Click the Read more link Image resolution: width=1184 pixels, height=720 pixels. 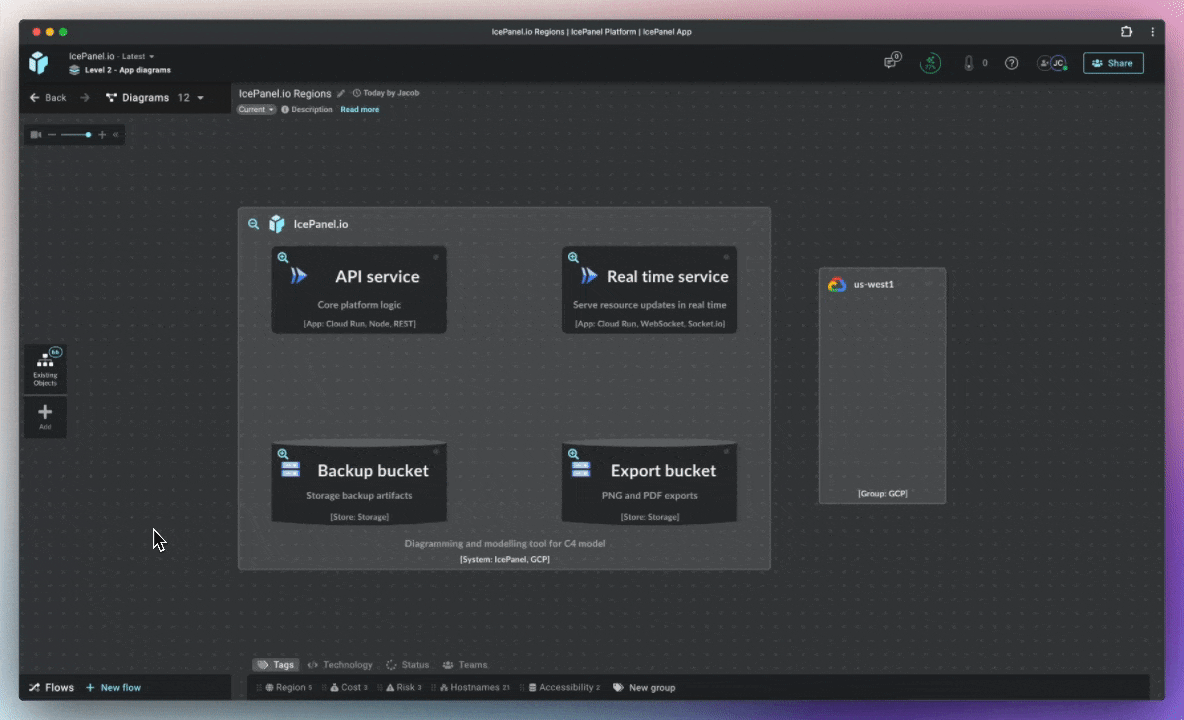coord(359,110)
